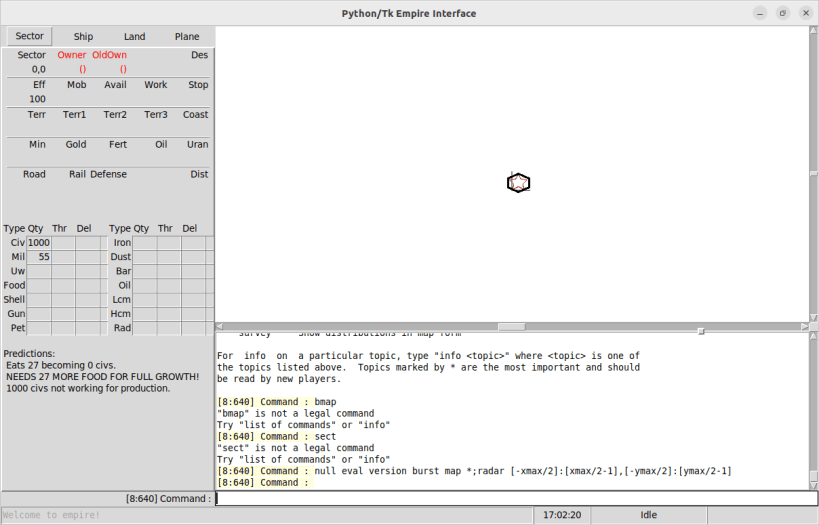Select the Mil quantity field showing 55
Viewport: 819px width, 525px height.
(x=39, y=256)
